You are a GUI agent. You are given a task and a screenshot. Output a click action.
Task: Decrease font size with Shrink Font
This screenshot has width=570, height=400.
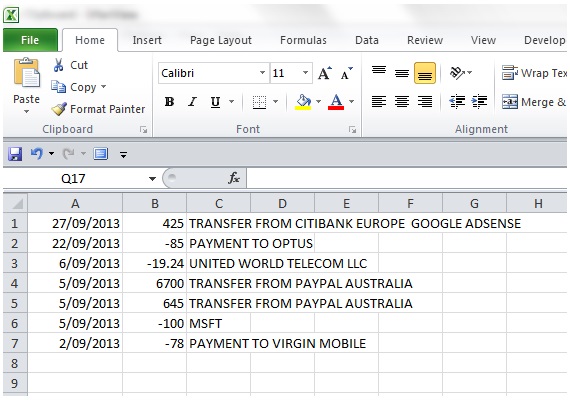point(346,73)
